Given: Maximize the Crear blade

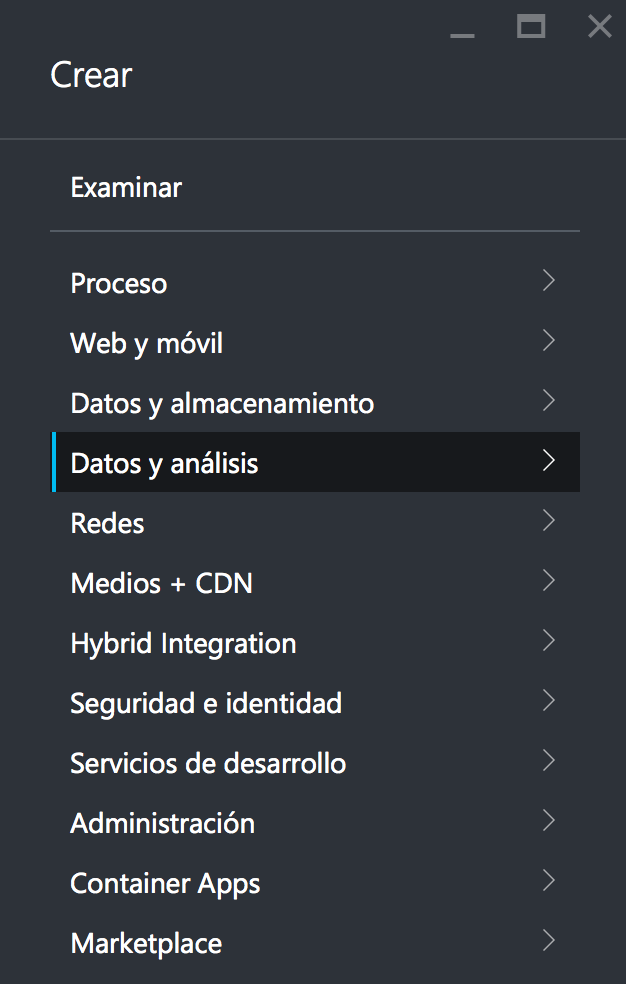Looking at the screenshot, I should pos(531,27).
